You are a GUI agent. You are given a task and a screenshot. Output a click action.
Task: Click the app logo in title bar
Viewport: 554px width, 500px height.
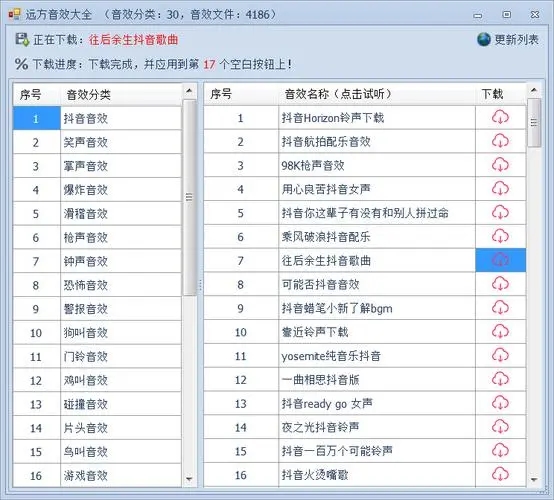[14, 14]
